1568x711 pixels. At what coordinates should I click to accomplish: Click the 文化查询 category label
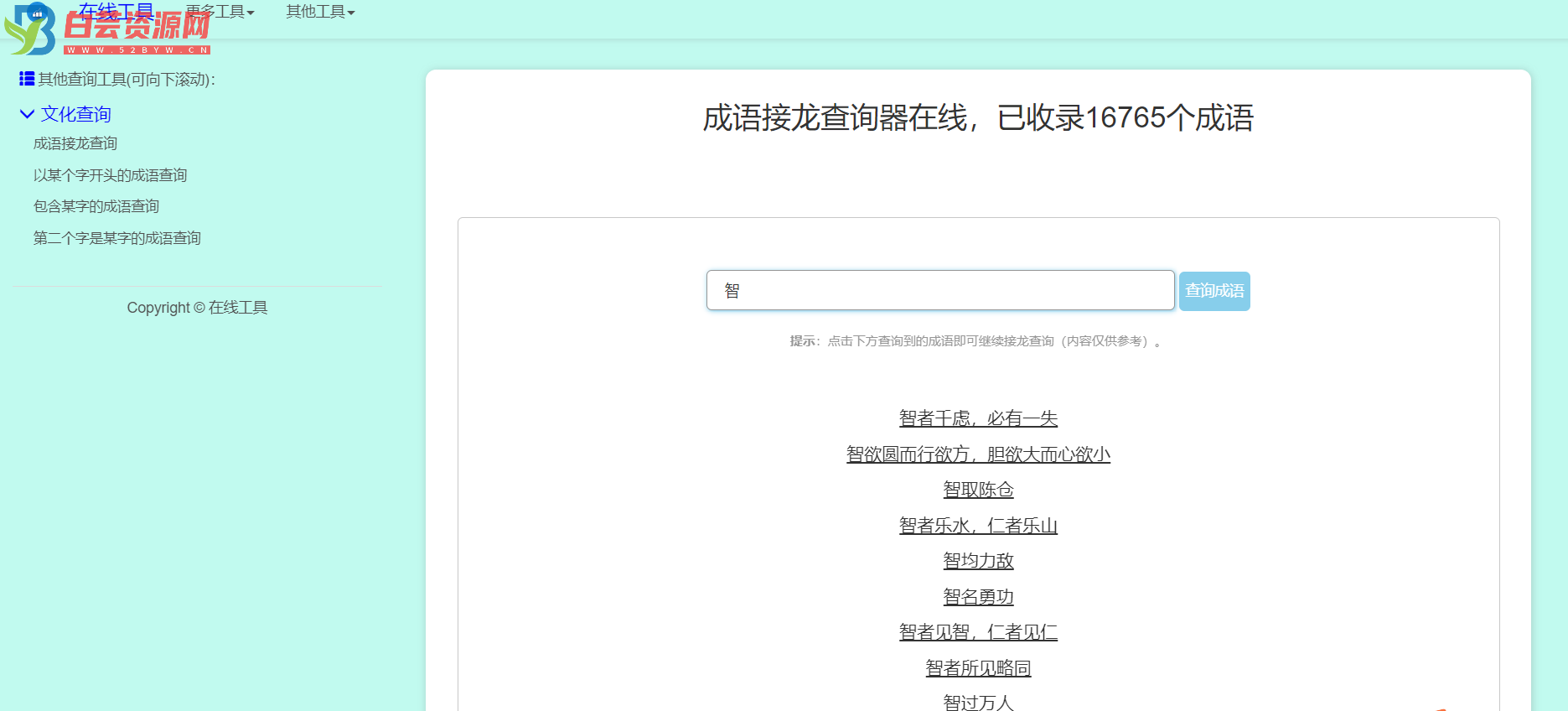click(76, 114)
